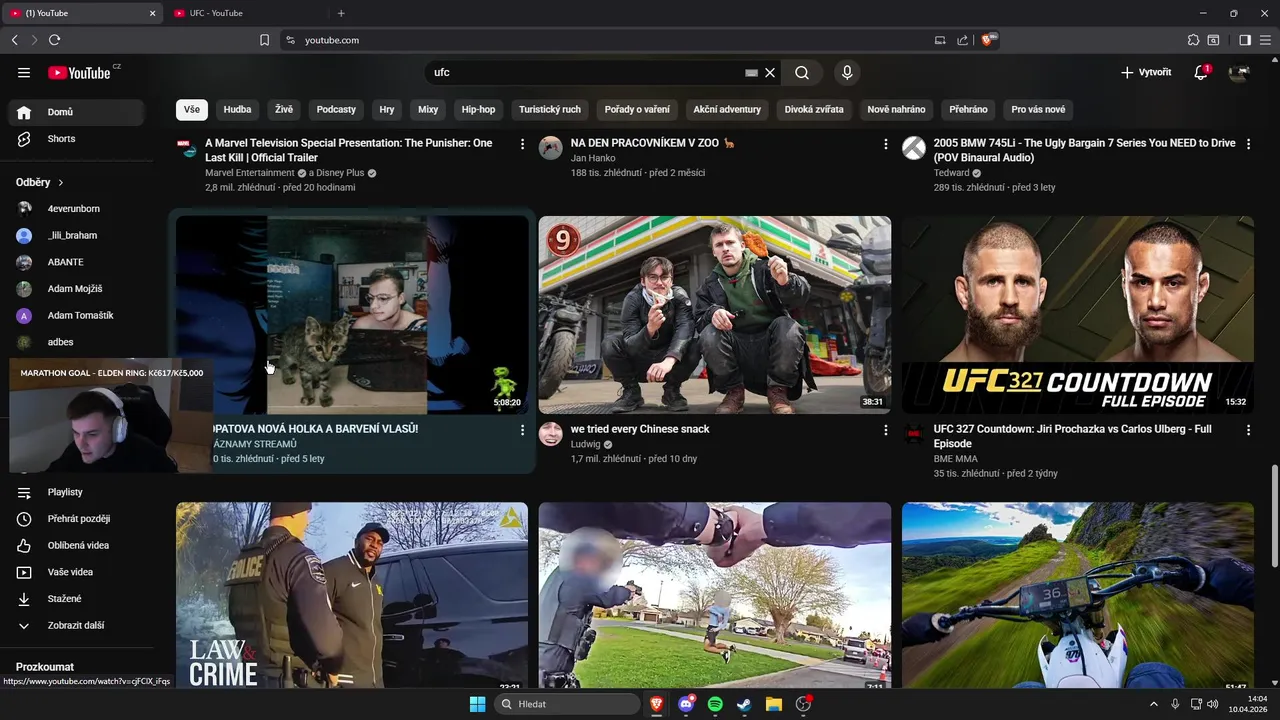Open the BME MMA channel link
Image resolution: width=1280 pixels, height=720 pixels.
tap(955, 459)
